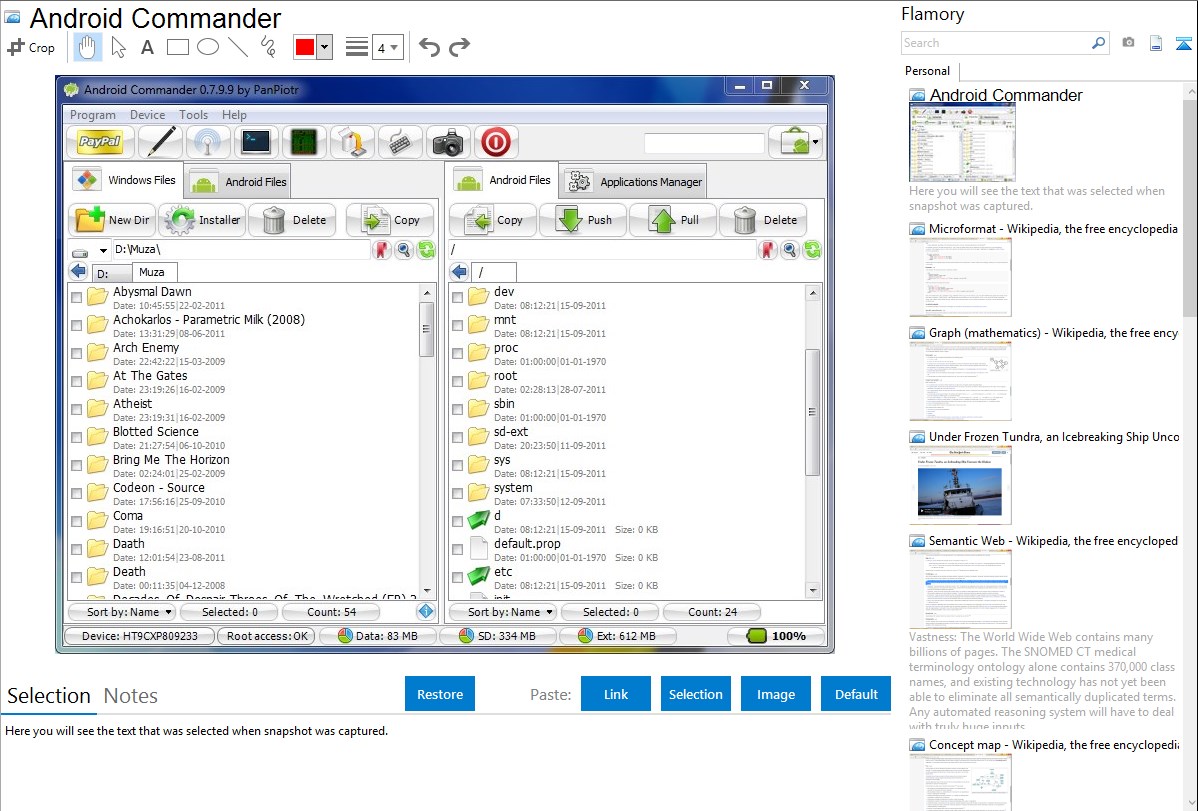The height and width of the screenshot is (811, 1198).
Task: Choose the arrow pointer tool
Action: click(x=118, y=47)
